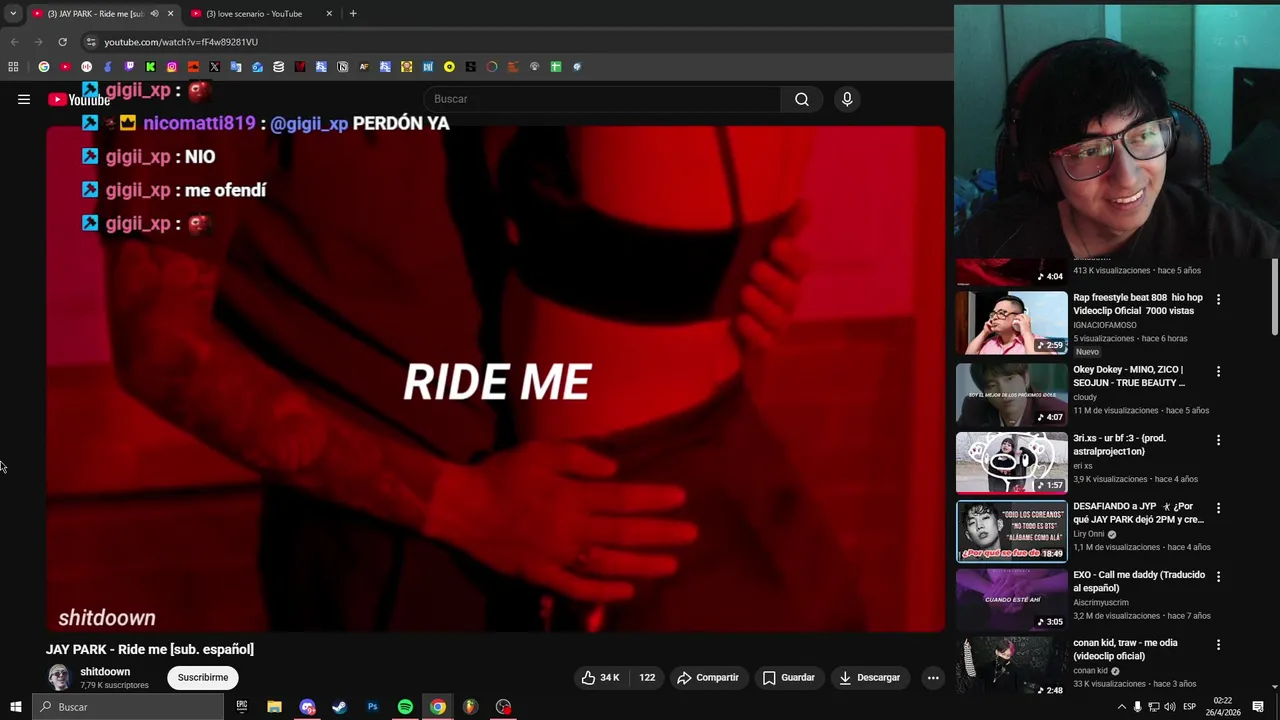
Task: Close the JAY PARK tab
Action: tap(170, 14)
